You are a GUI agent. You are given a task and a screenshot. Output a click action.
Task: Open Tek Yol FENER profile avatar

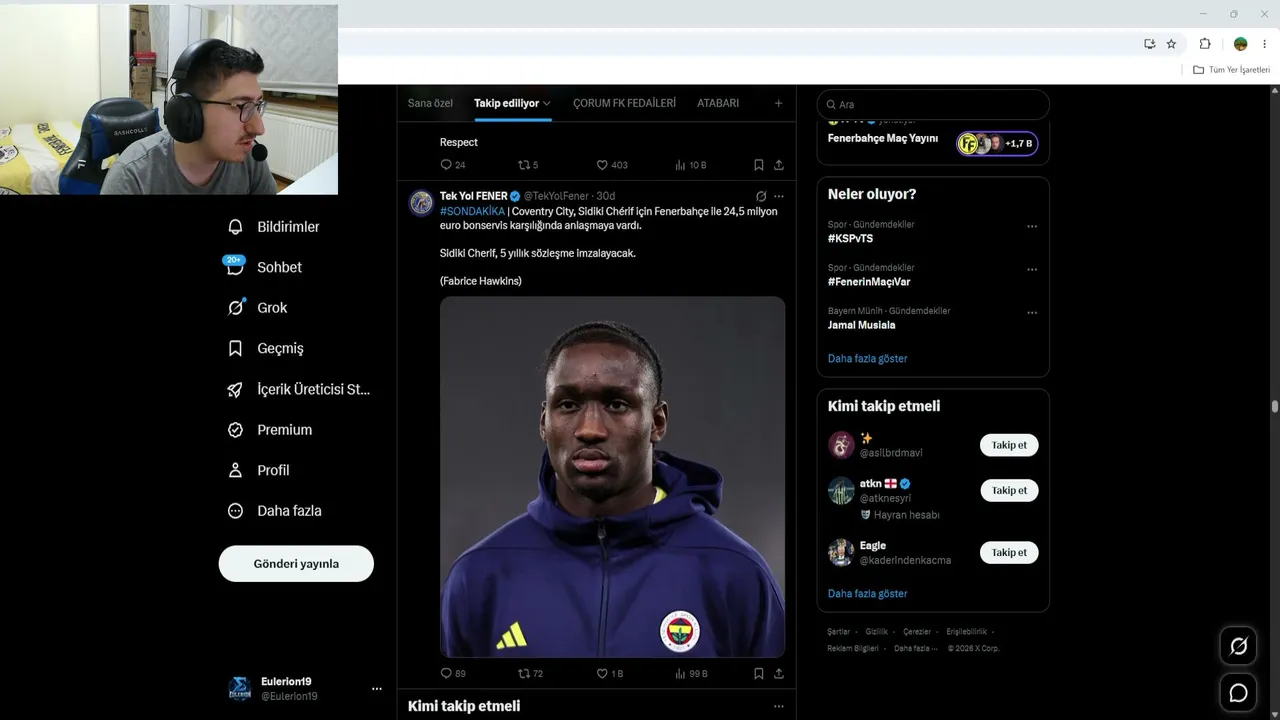pyautogui.click(x=421, y=203)
